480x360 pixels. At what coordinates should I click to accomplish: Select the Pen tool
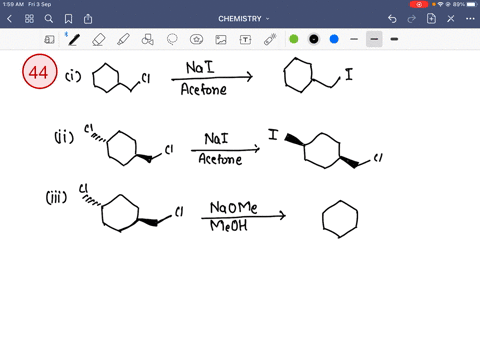tap(74, 39)
